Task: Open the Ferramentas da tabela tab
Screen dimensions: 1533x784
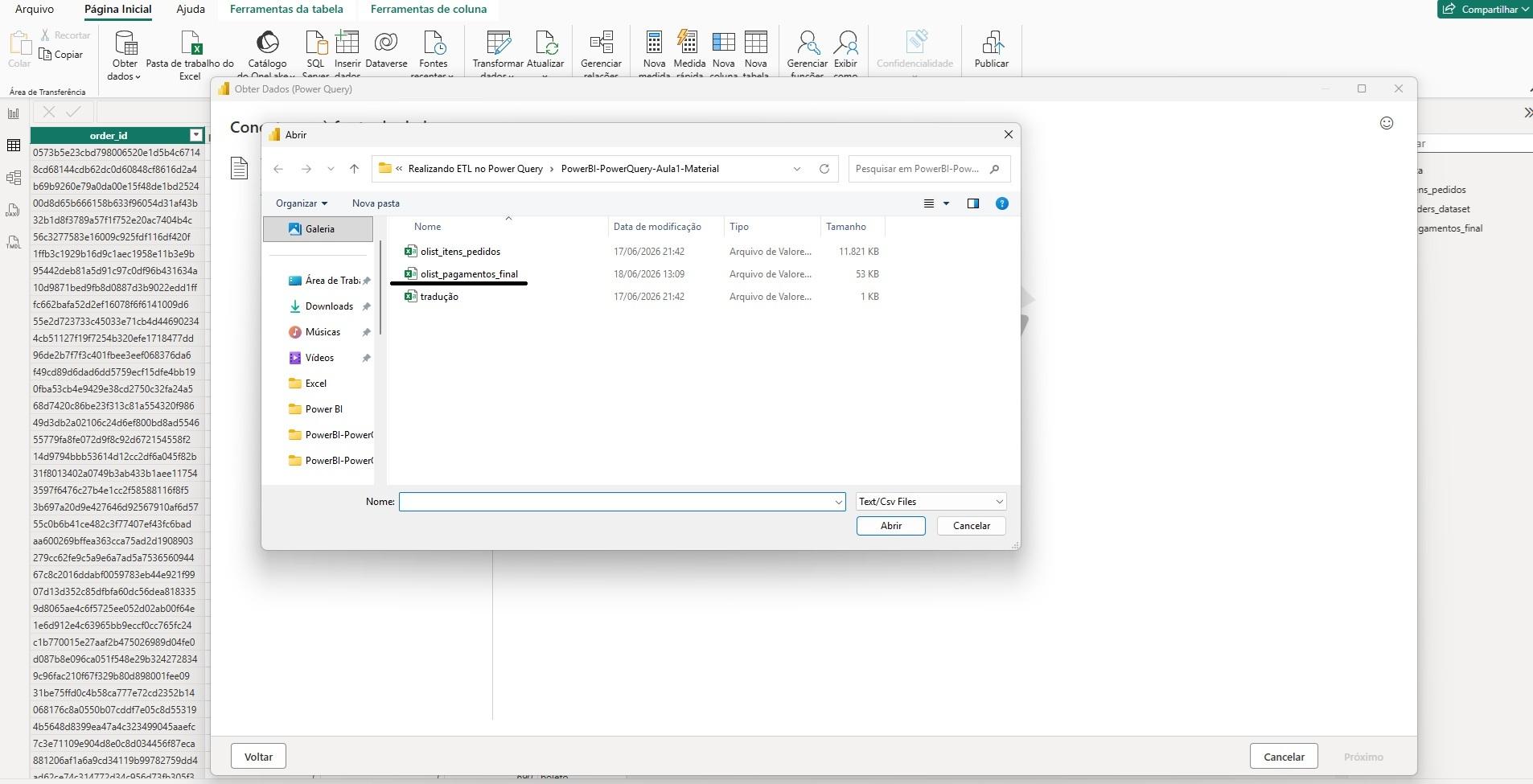Action: [286, 9]
